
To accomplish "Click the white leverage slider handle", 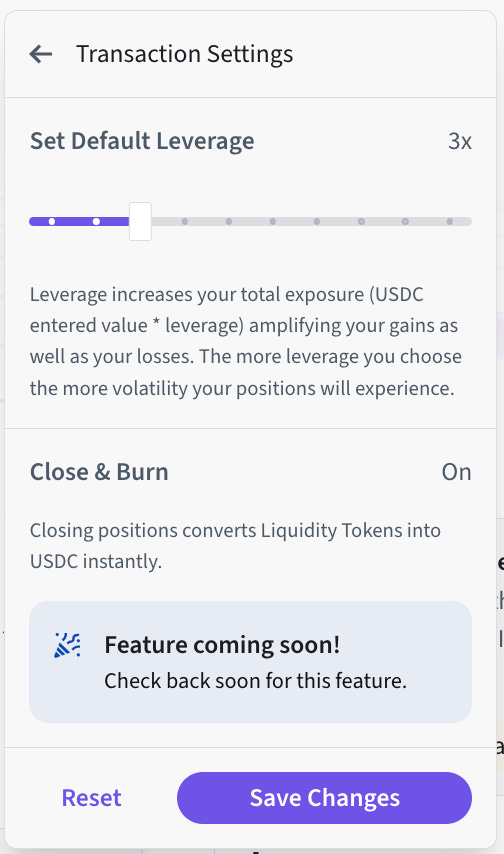I will click(x=140, y=221).
